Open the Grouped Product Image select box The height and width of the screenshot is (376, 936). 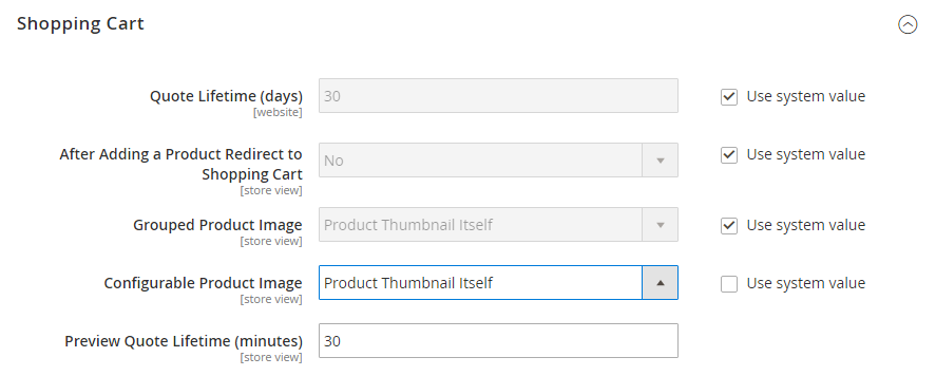tap(498, 224)
